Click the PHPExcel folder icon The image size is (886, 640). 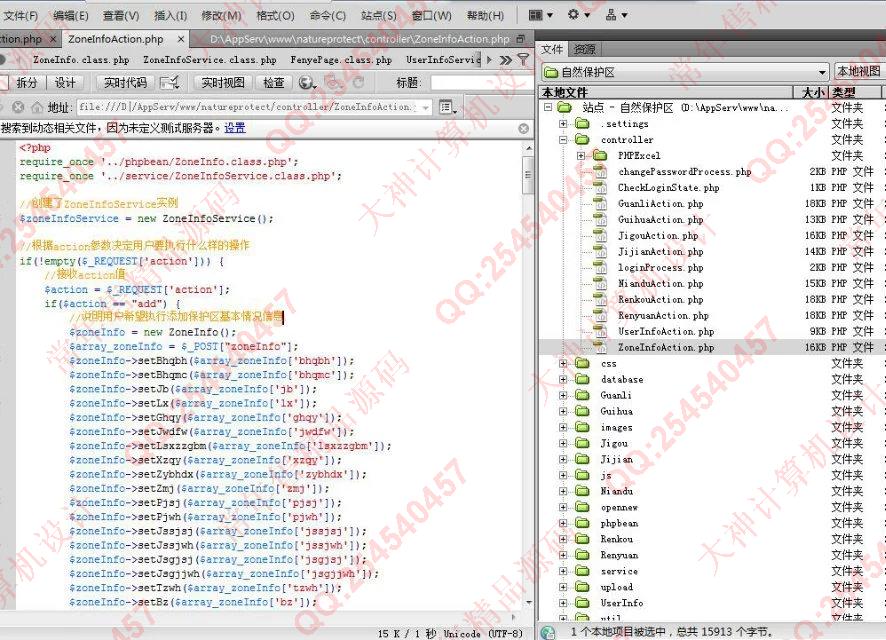[600, 155]
